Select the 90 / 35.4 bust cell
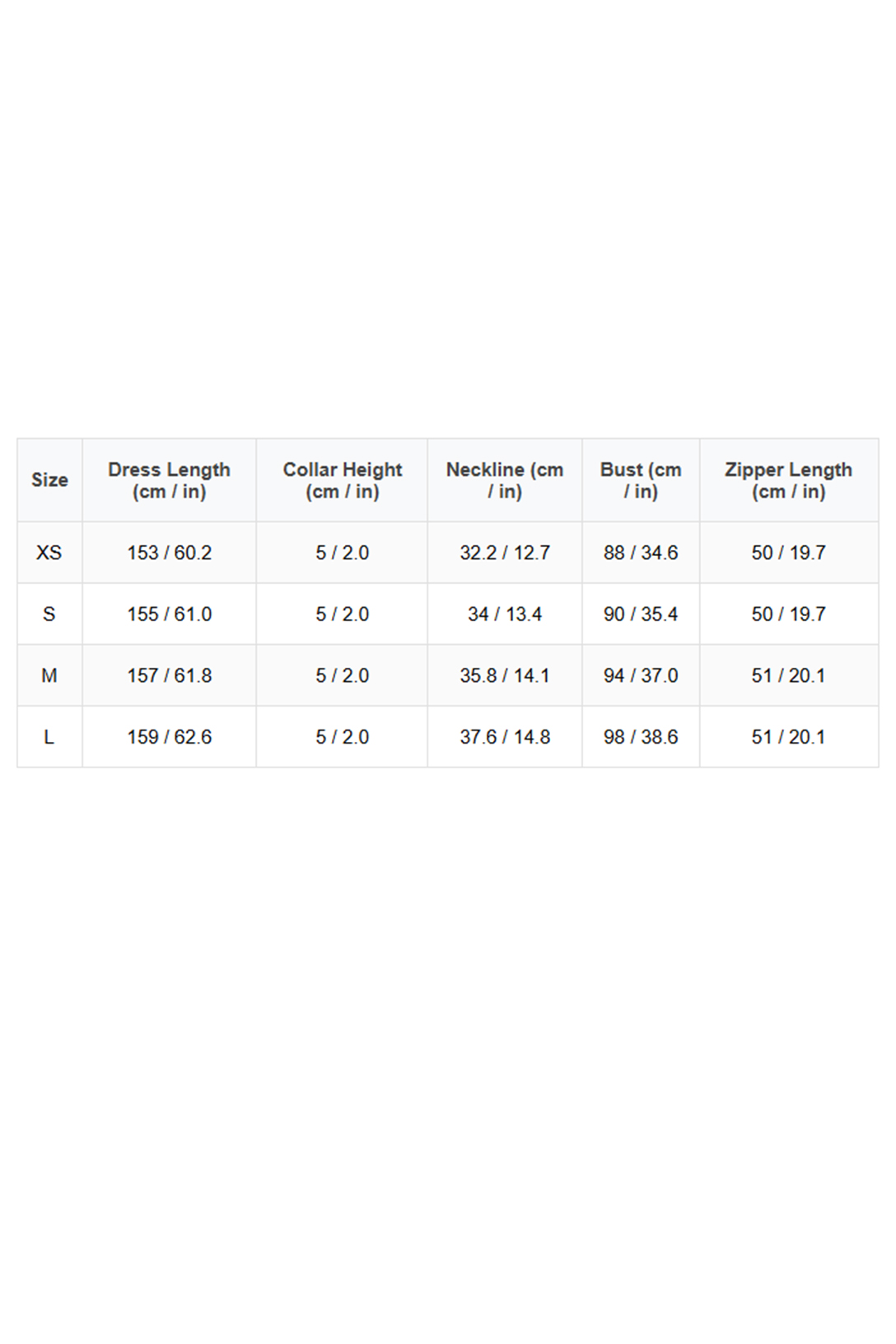896x1344 pixels. pos(641,614)
